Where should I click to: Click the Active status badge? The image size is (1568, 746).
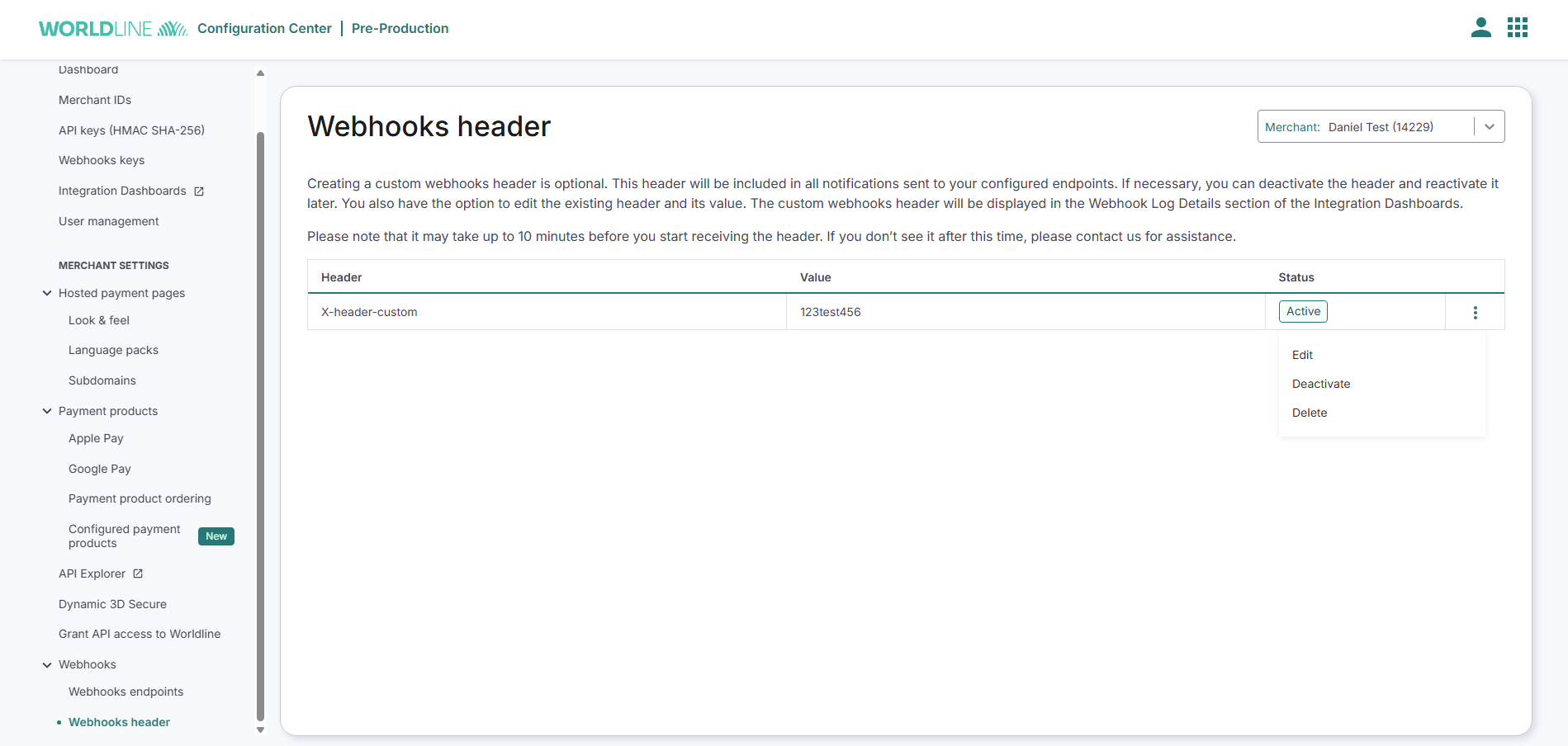click(1303, 311)
